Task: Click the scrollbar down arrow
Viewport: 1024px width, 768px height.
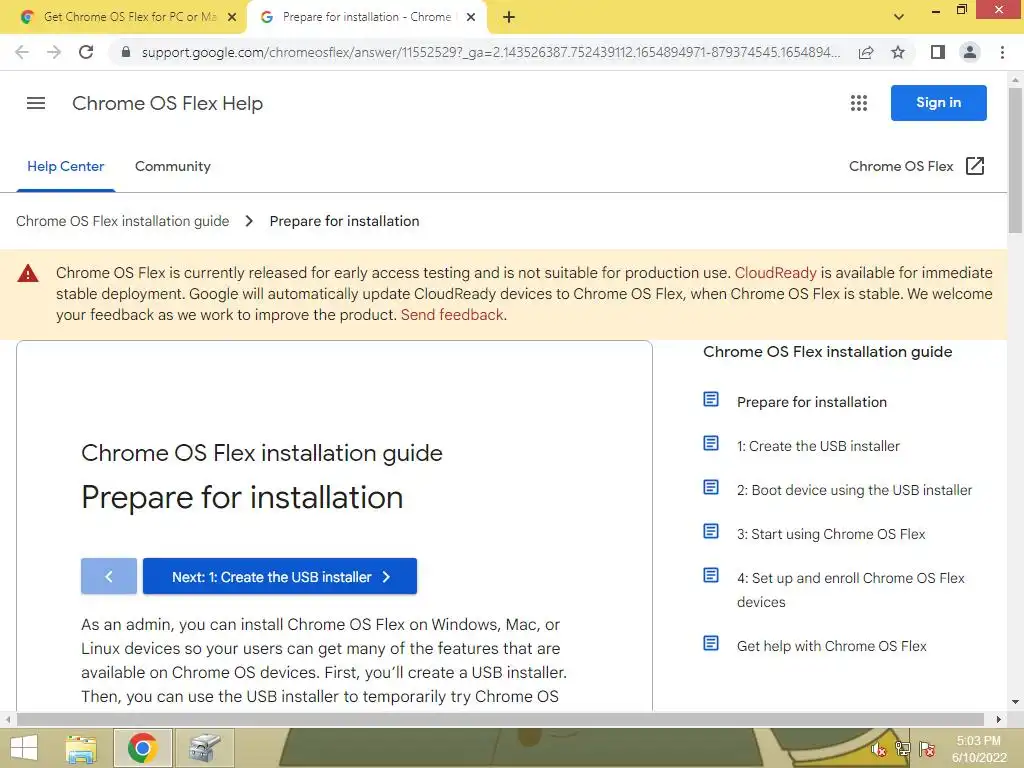Action: 1015,702
